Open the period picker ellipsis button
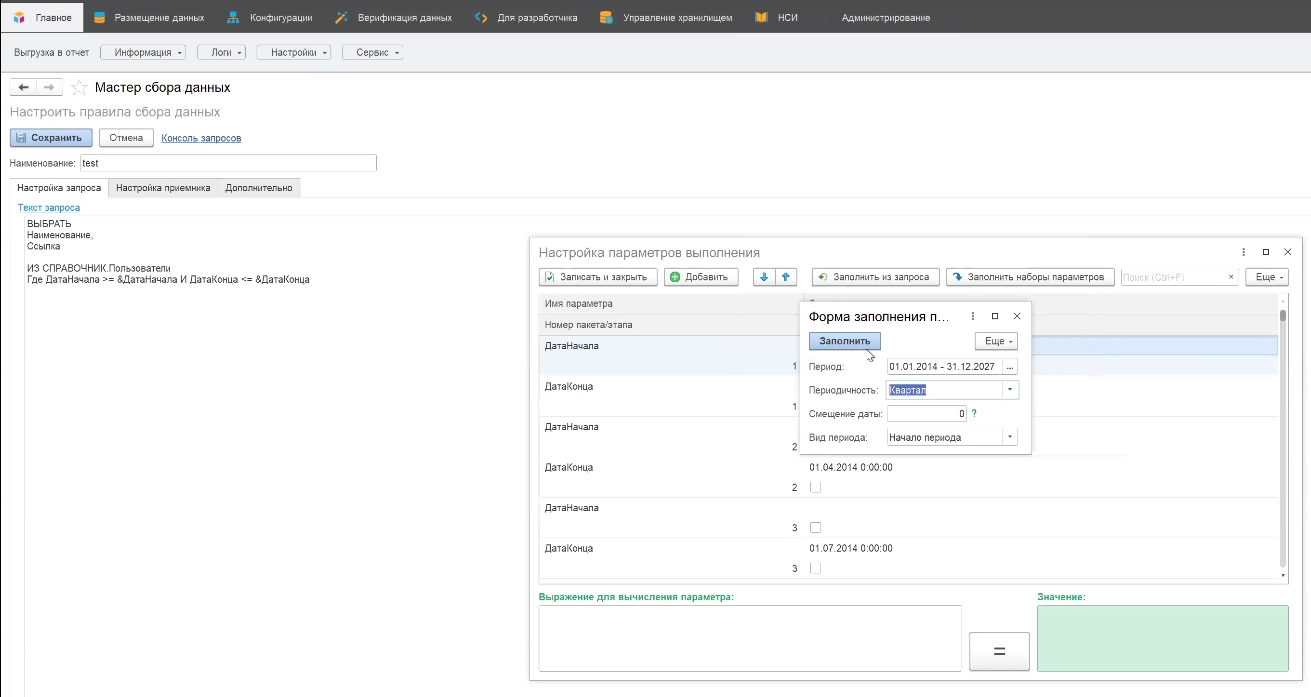The width and height of the screenshot is (1311, 697). [1010, 367]
